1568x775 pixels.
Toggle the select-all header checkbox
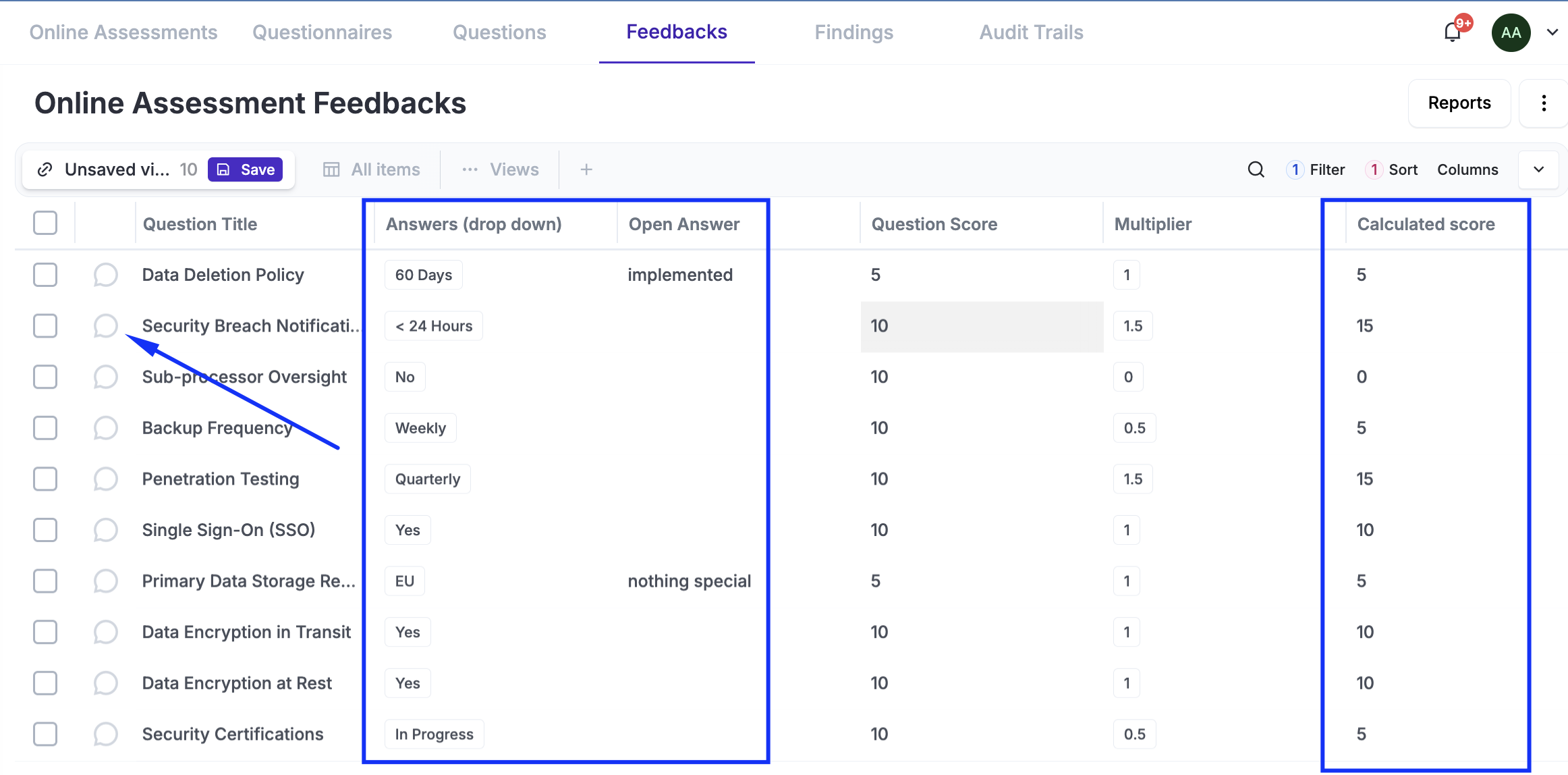coord(45,223)
